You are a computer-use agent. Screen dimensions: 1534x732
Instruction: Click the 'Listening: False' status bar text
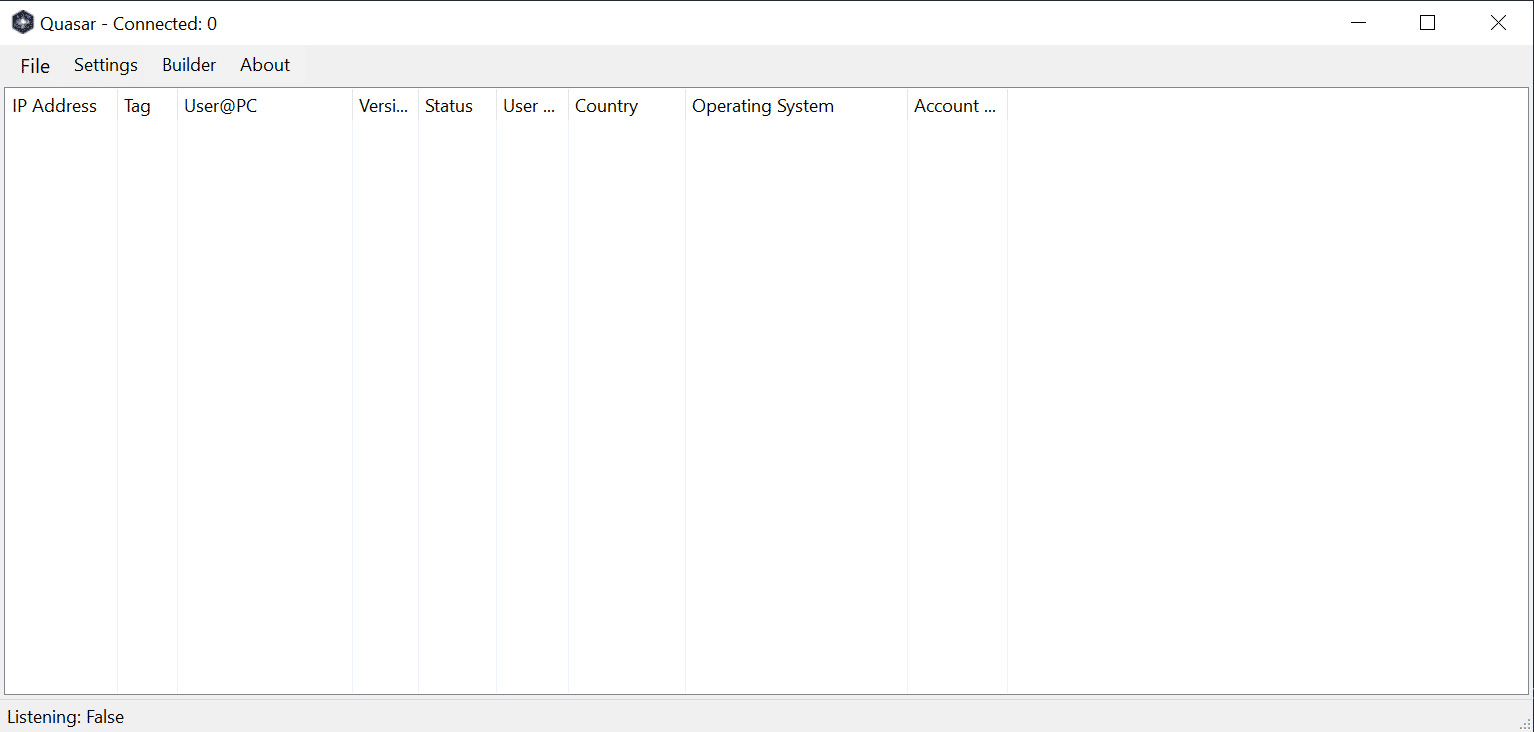tap(66, 717)
